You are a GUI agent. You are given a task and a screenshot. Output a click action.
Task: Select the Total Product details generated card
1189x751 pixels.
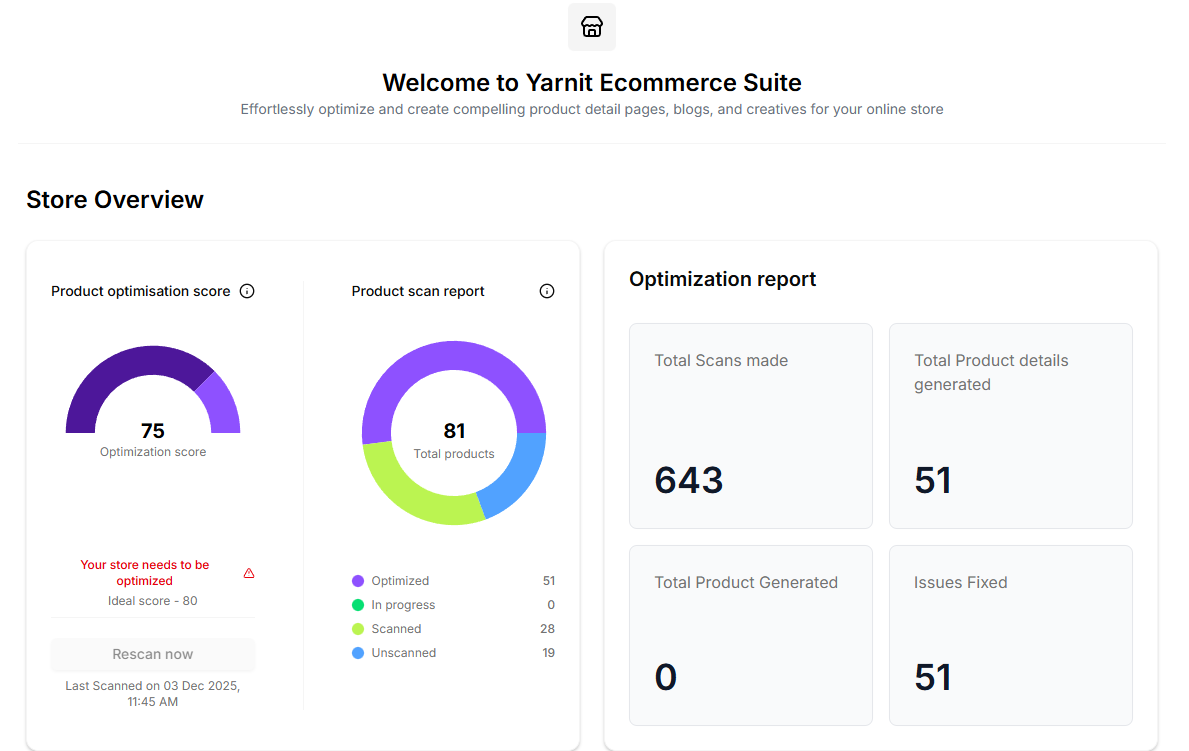[1011, 426]
